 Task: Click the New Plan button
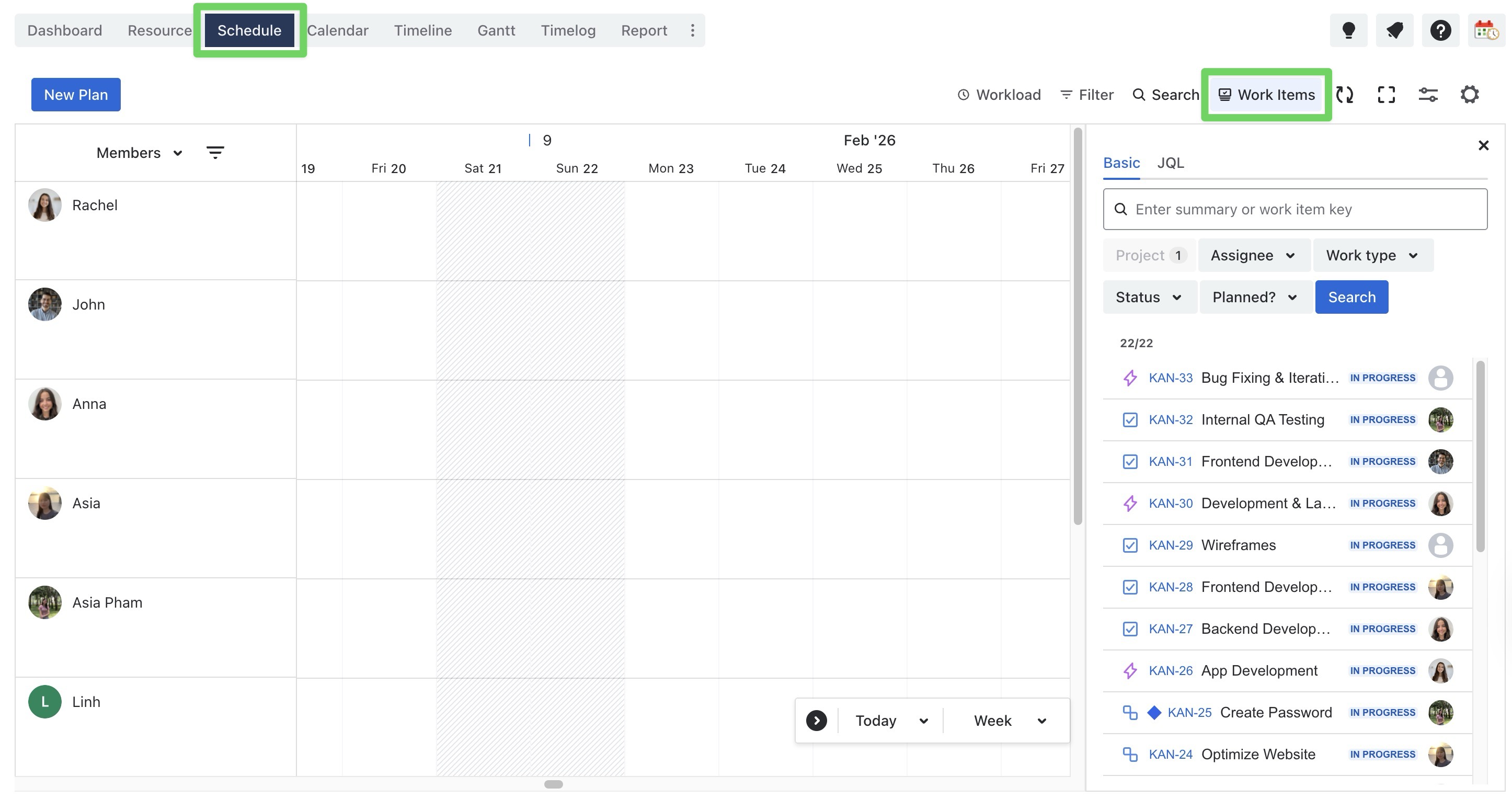[76, 95]
